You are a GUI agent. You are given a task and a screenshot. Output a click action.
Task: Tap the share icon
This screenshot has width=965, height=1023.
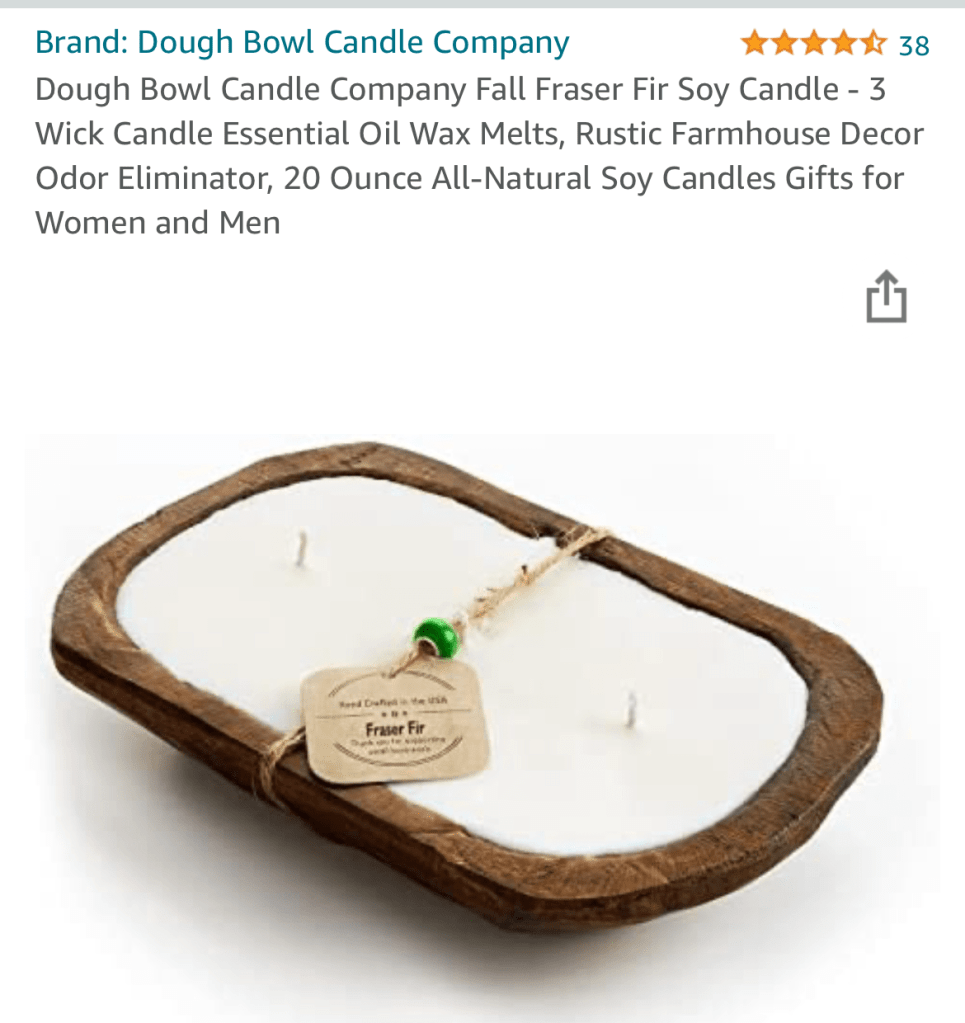pyautogui.click(x=886, y=297)
